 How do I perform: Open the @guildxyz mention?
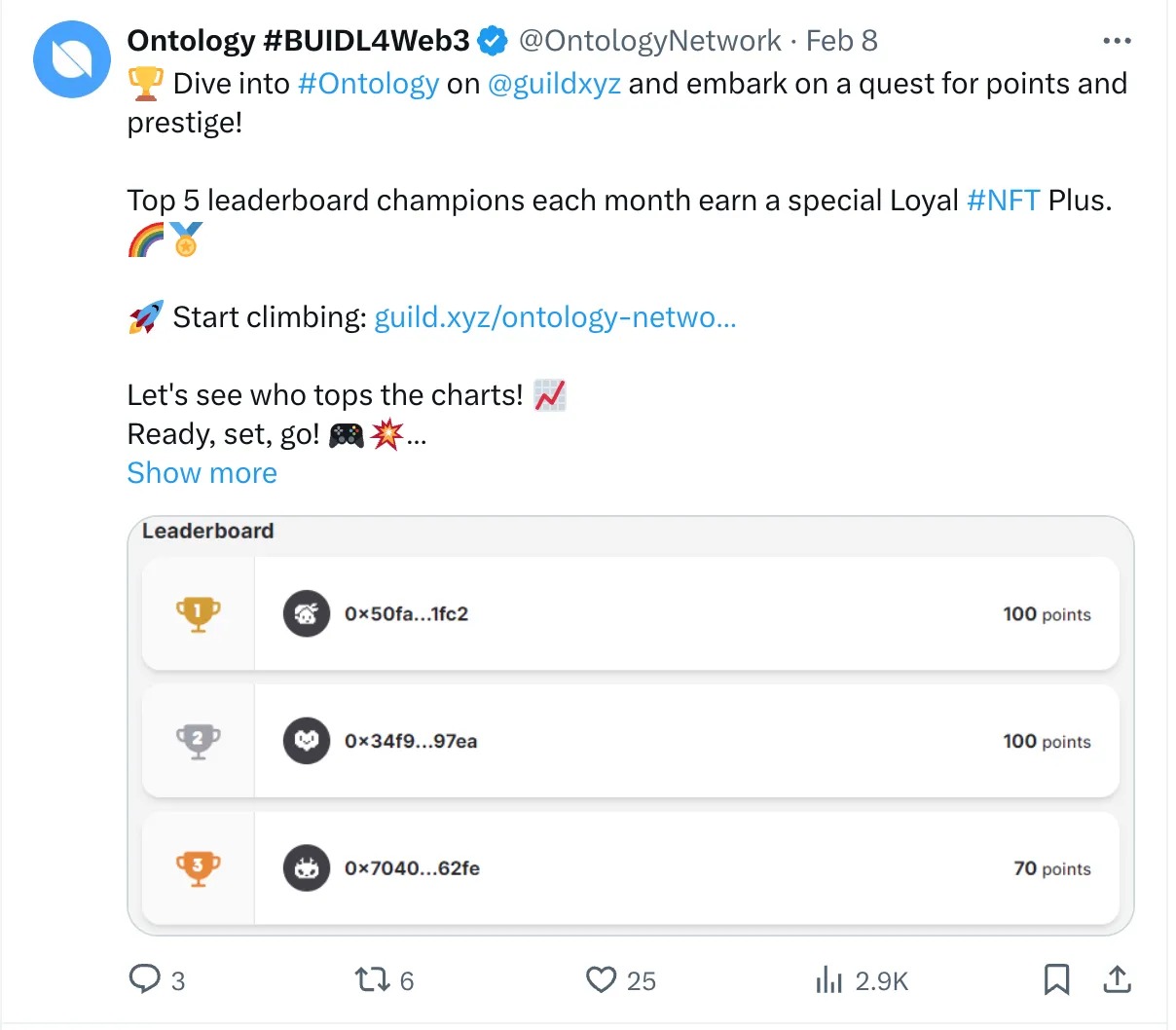pyautogui.click(x=554, y=84)
